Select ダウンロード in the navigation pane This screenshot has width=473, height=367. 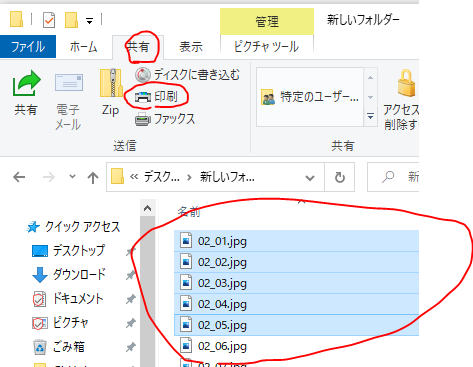coord(79,275)
